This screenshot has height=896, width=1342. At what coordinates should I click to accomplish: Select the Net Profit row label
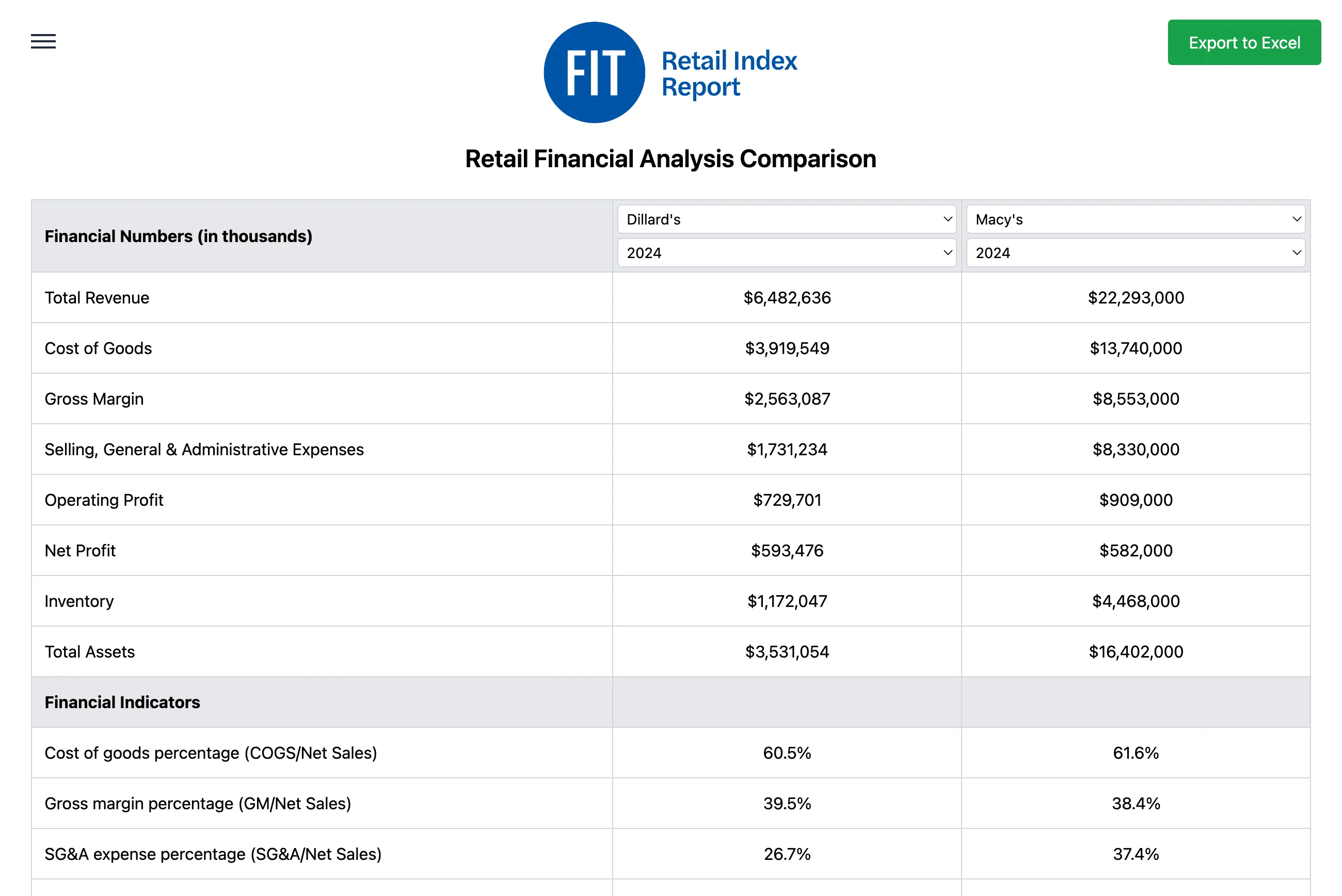pyautogui.click(x=80, y=551)
